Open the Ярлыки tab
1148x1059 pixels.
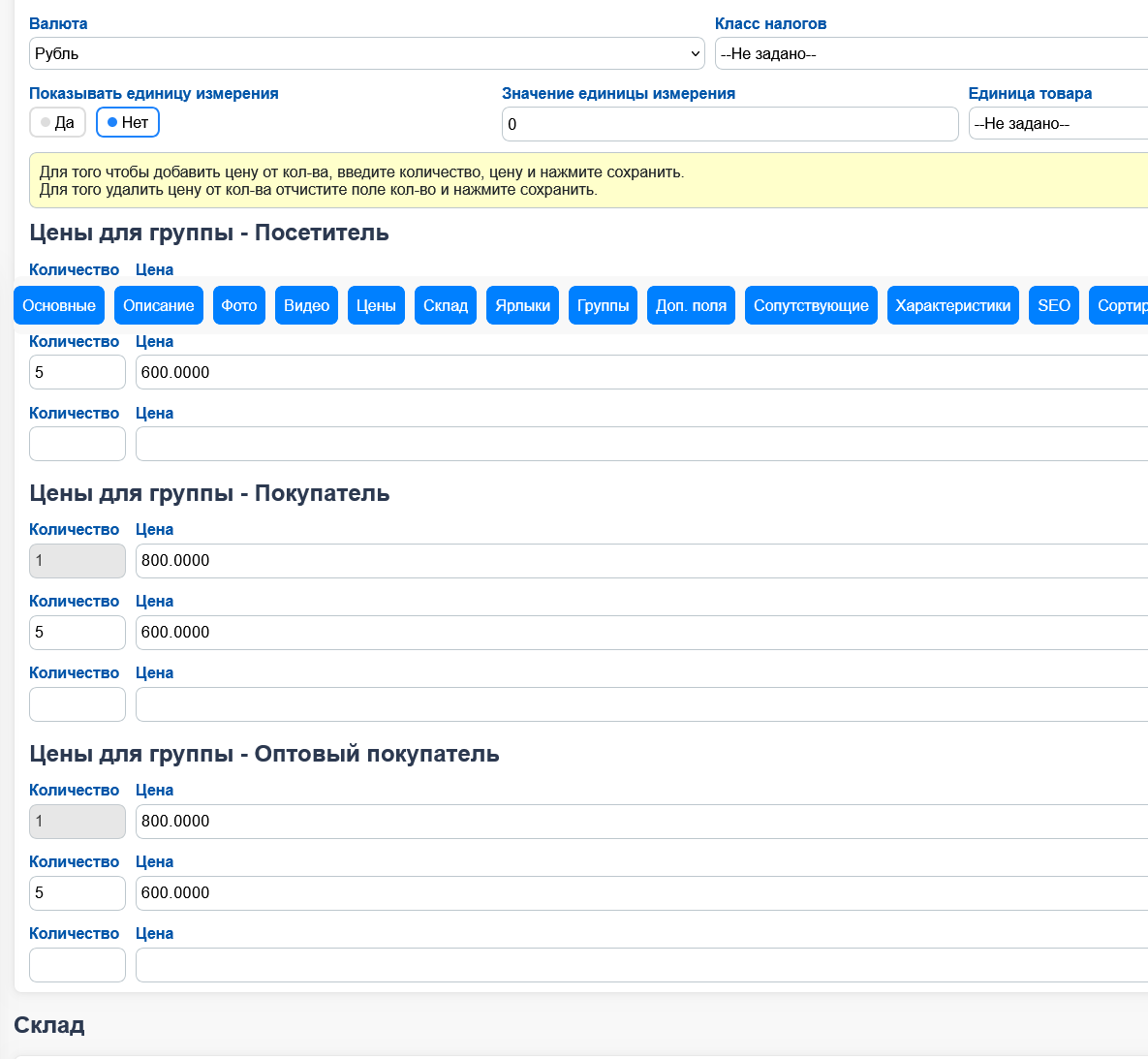point(522,306)
